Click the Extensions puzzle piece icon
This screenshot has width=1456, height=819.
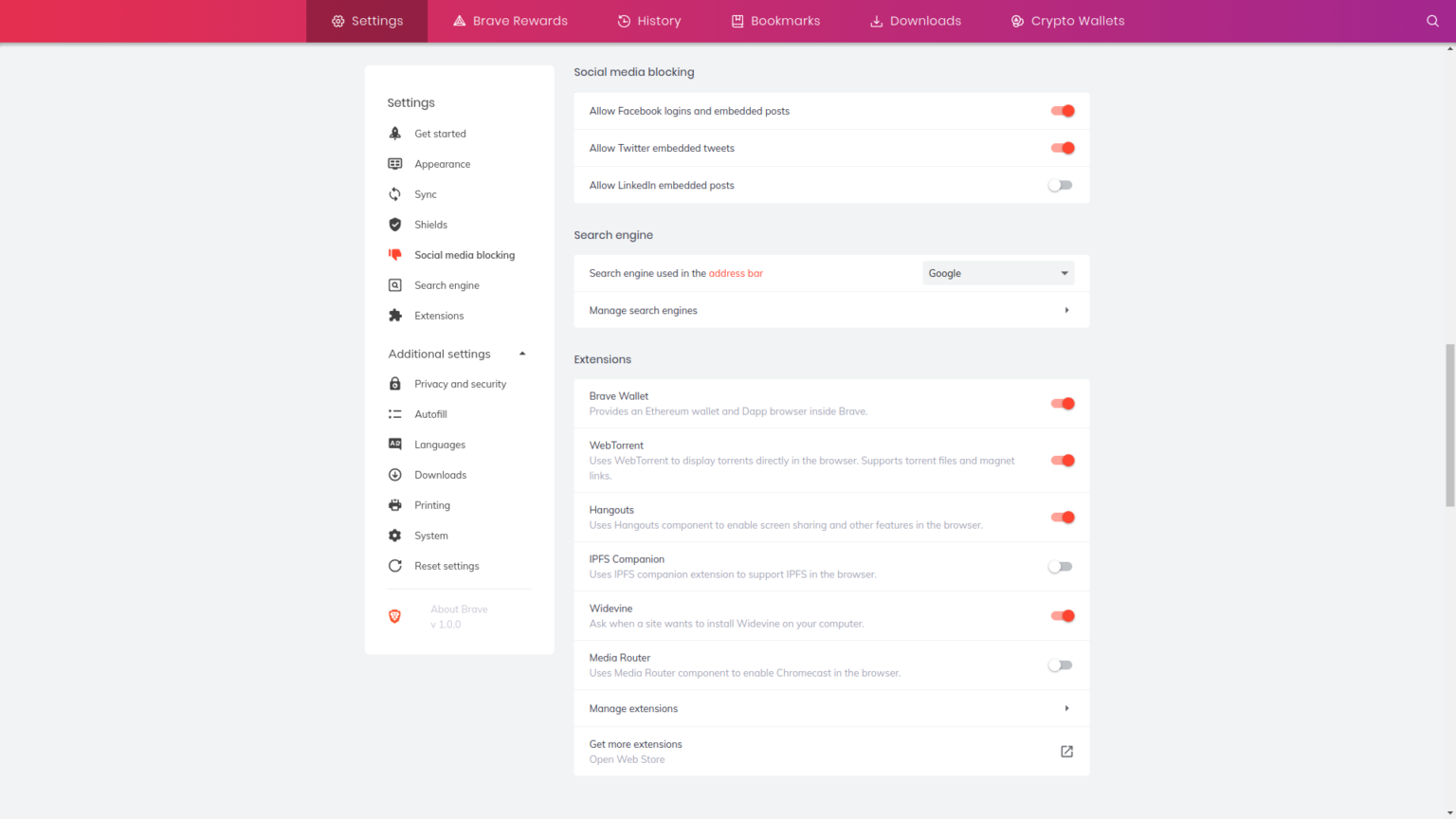395,316
